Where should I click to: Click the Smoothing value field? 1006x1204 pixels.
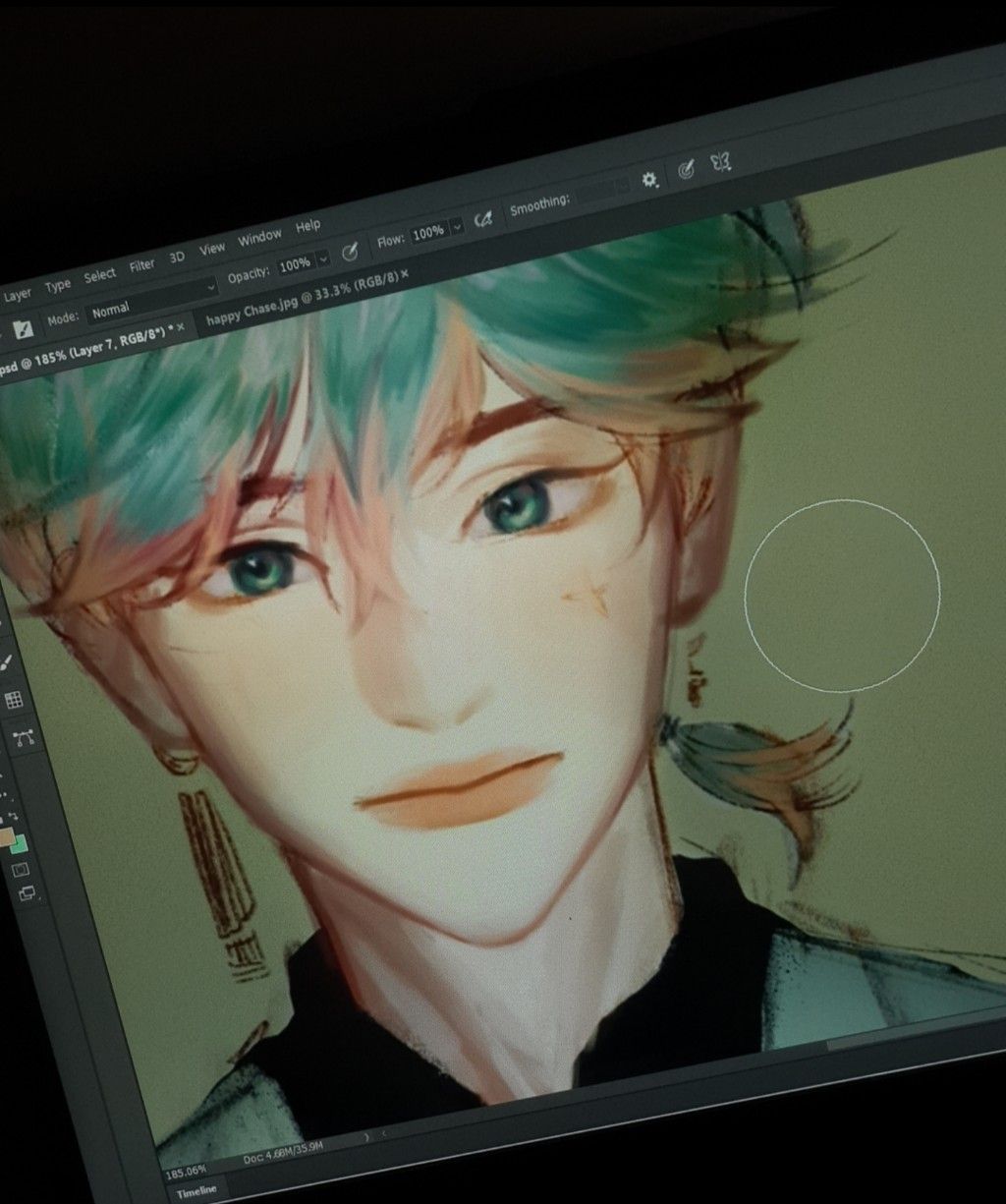pyautogui.click(x=601, y=191)
